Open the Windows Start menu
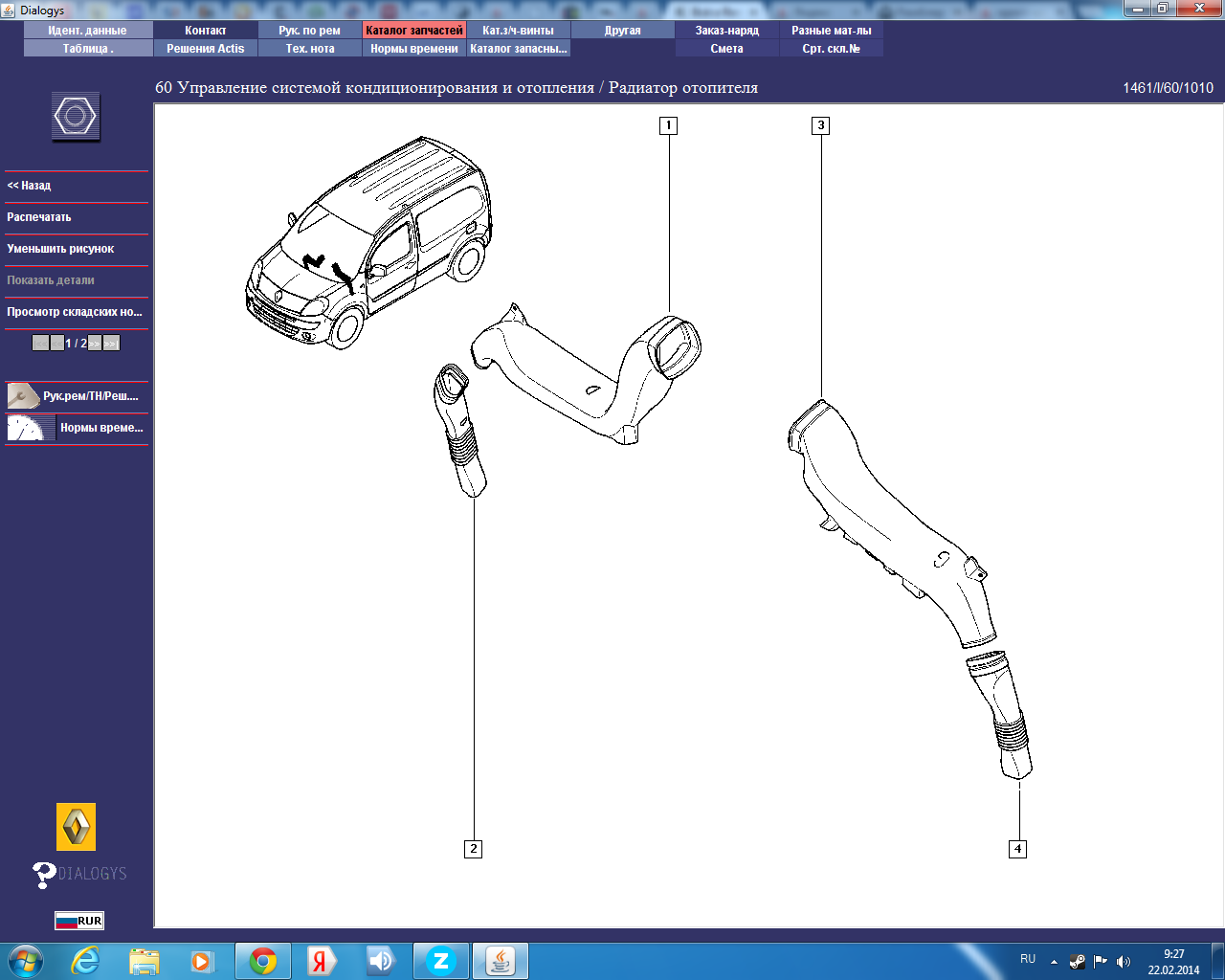Screen dimensions: 1225x980 (25, 961)
